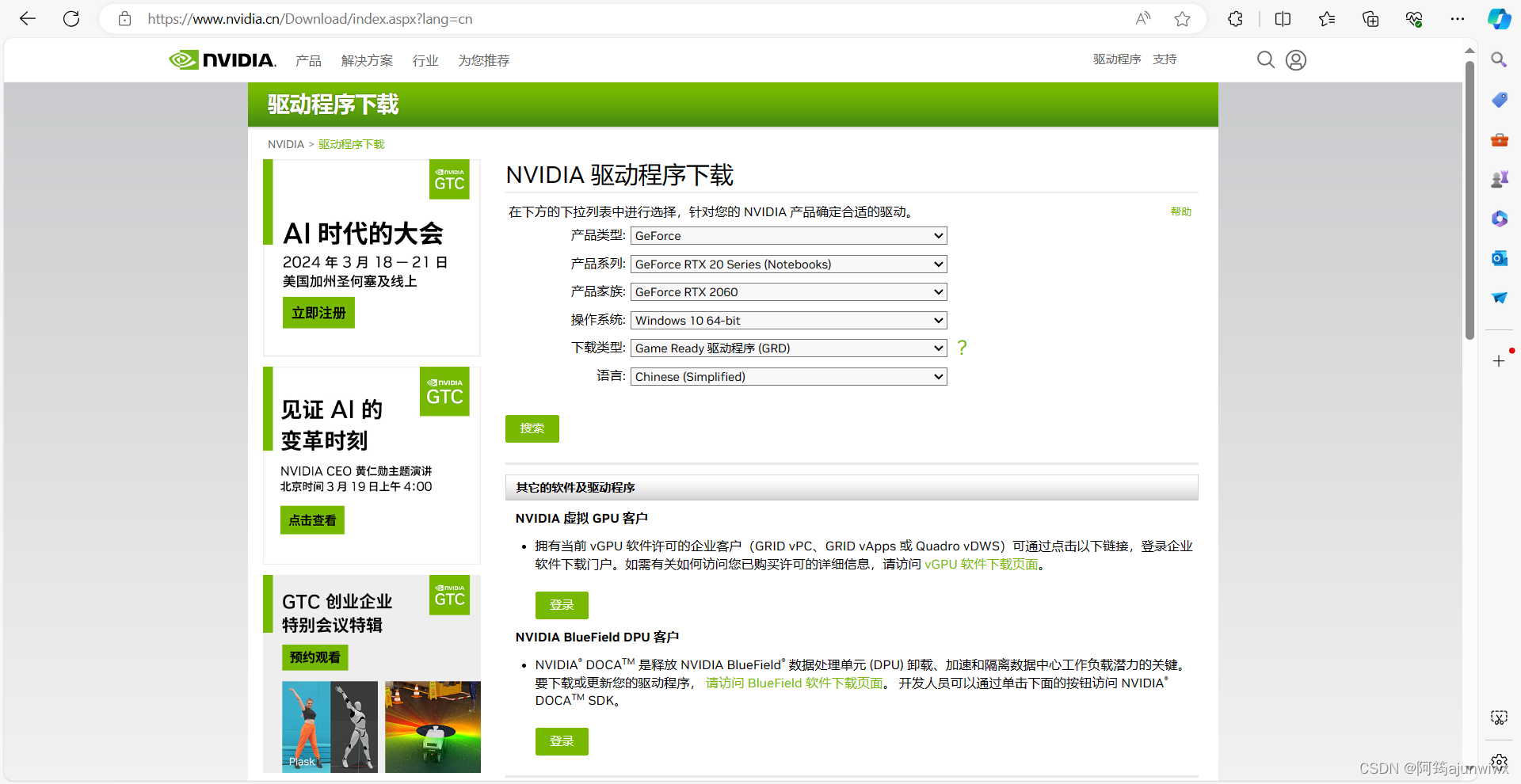Open sidebar paper plane drop icon
This screenshot has width=1521, height=784.
point(1499,298)
